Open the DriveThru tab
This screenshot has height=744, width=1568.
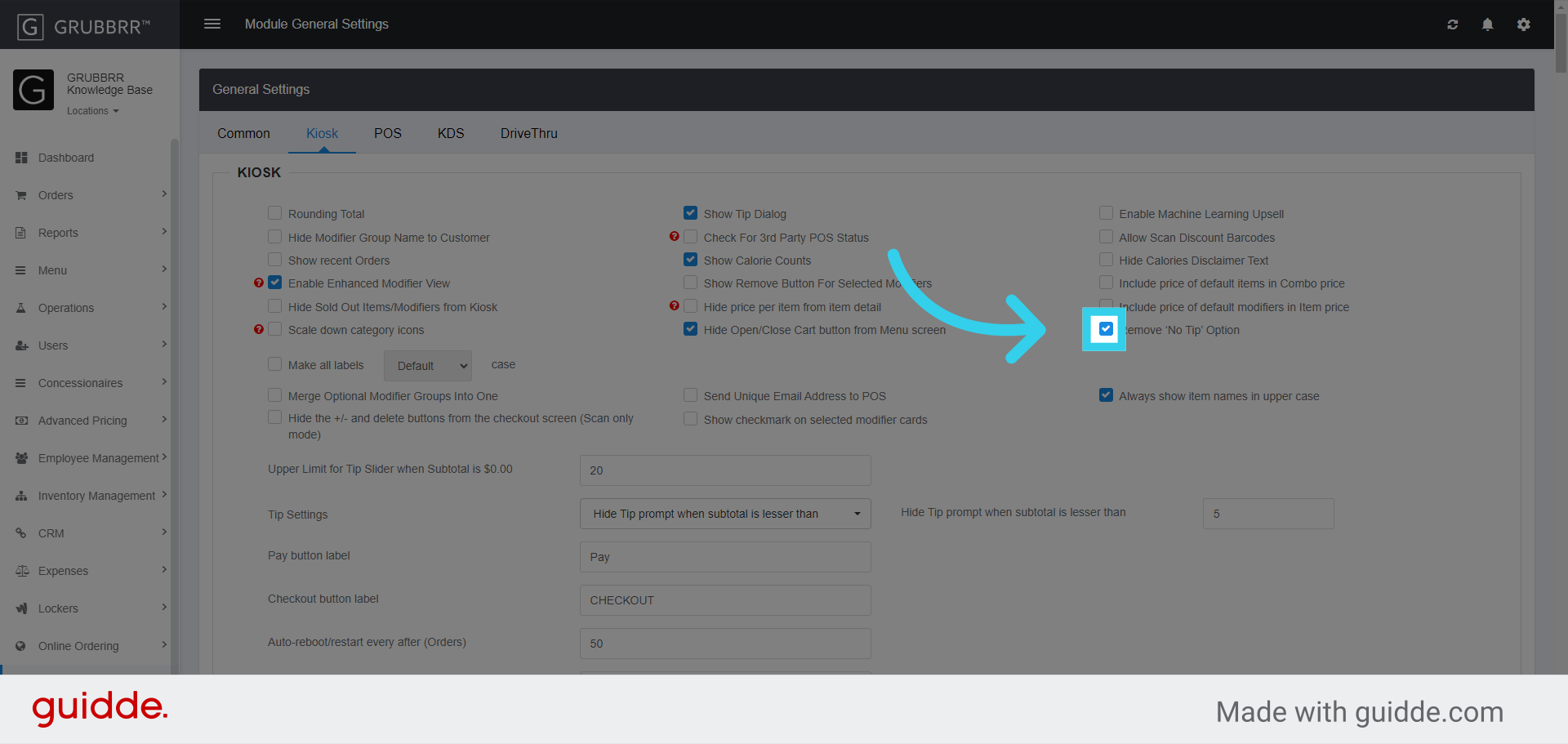coord(529,133)
